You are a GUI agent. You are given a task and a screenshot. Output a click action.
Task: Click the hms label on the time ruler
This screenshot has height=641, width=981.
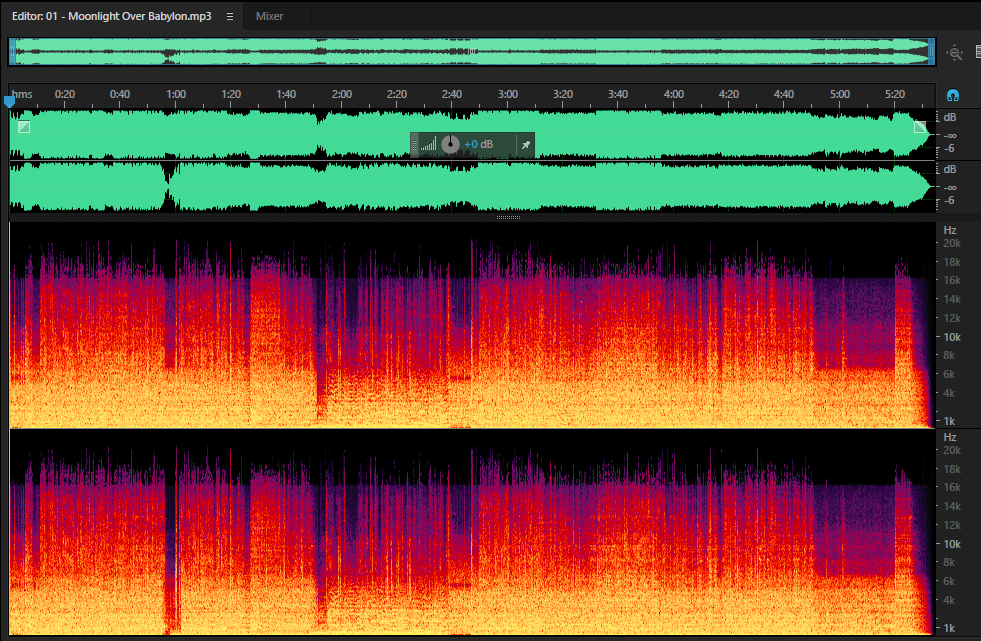click(22, 94)
